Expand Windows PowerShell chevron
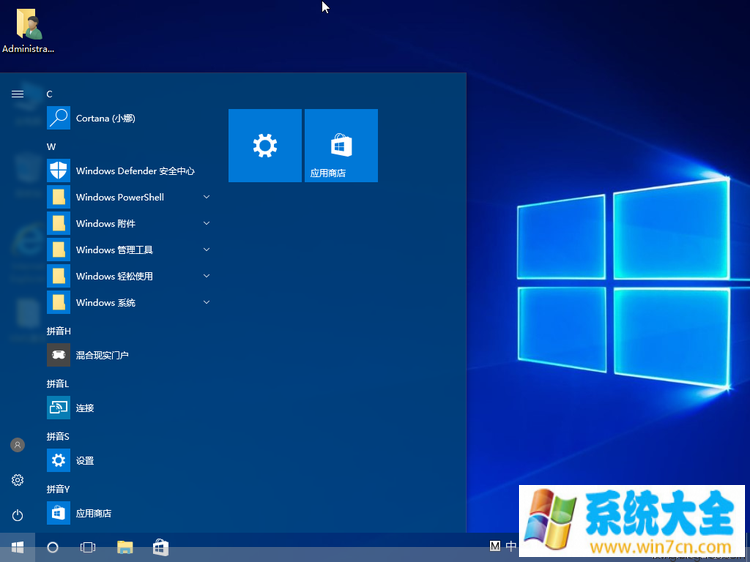Image resolution: width=750 pixels, height=562 pixels. point(207,197)
